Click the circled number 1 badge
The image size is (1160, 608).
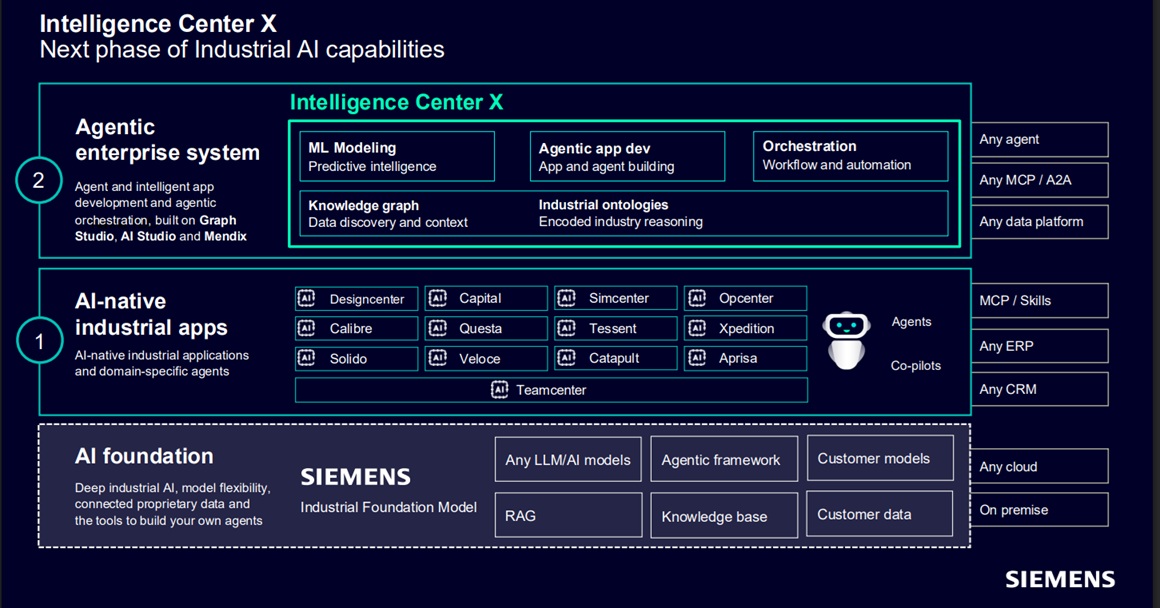pos(39,341)
